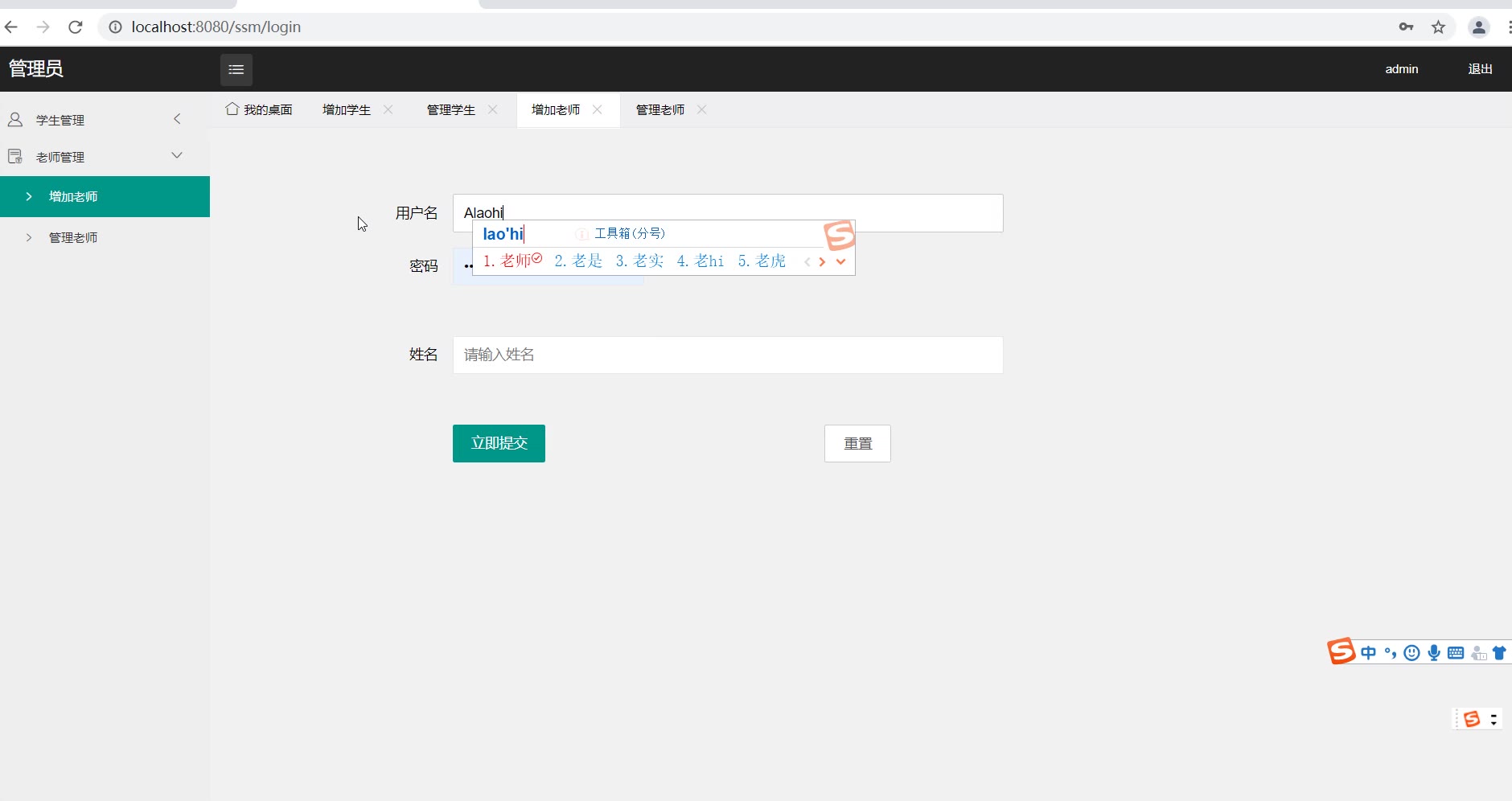Screen dimensions: 1512x801
Task: Toggle the sidebar hamburger menu button
Action: [x=236, y=69]
